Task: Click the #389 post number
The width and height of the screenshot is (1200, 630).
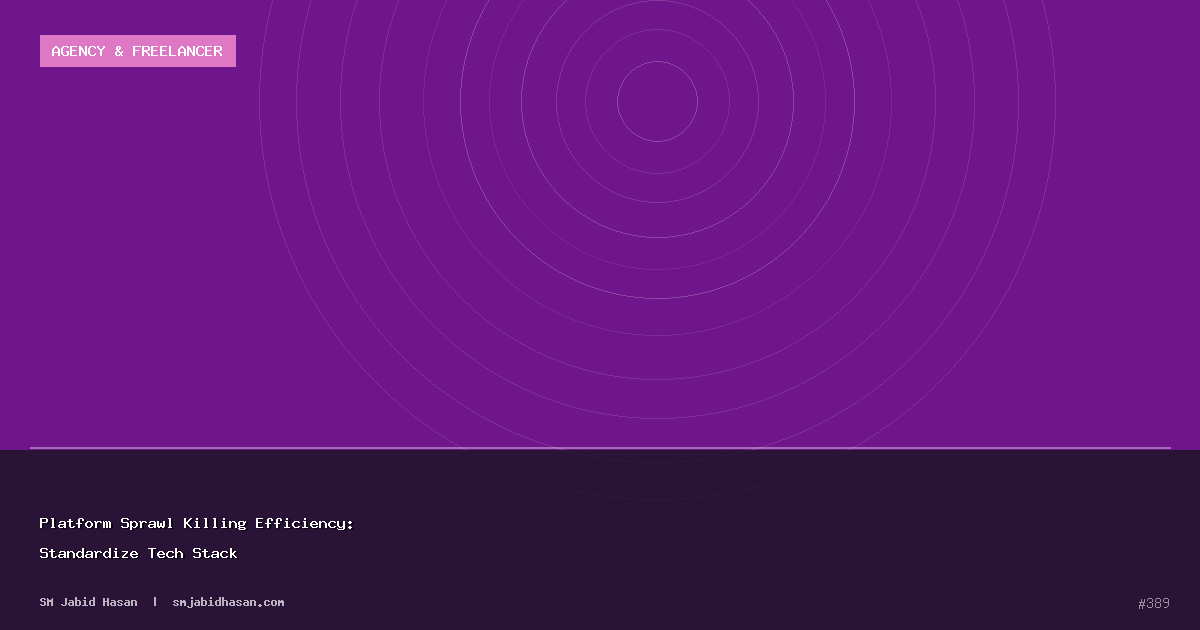Action: (1153, 603)
